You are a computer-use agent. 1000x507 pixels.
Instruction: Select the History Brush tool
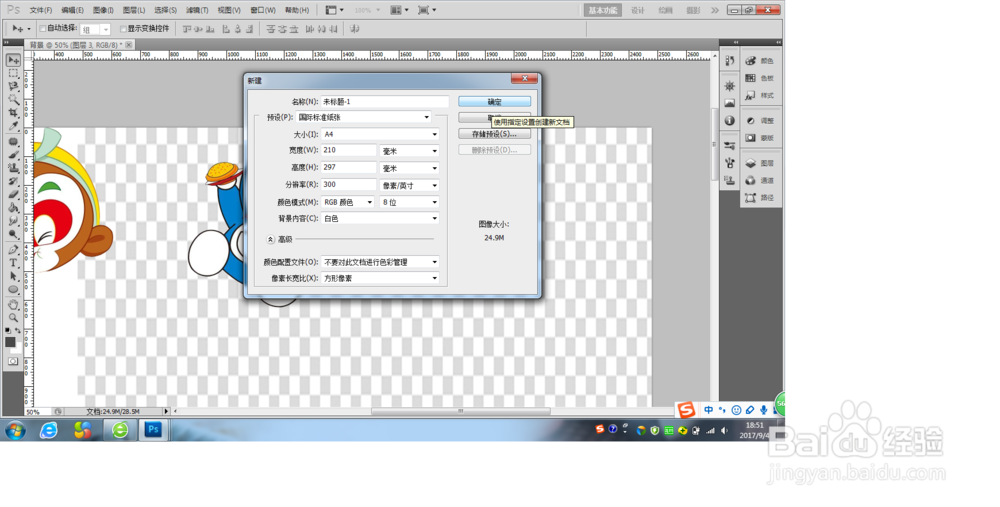point(13,181)
